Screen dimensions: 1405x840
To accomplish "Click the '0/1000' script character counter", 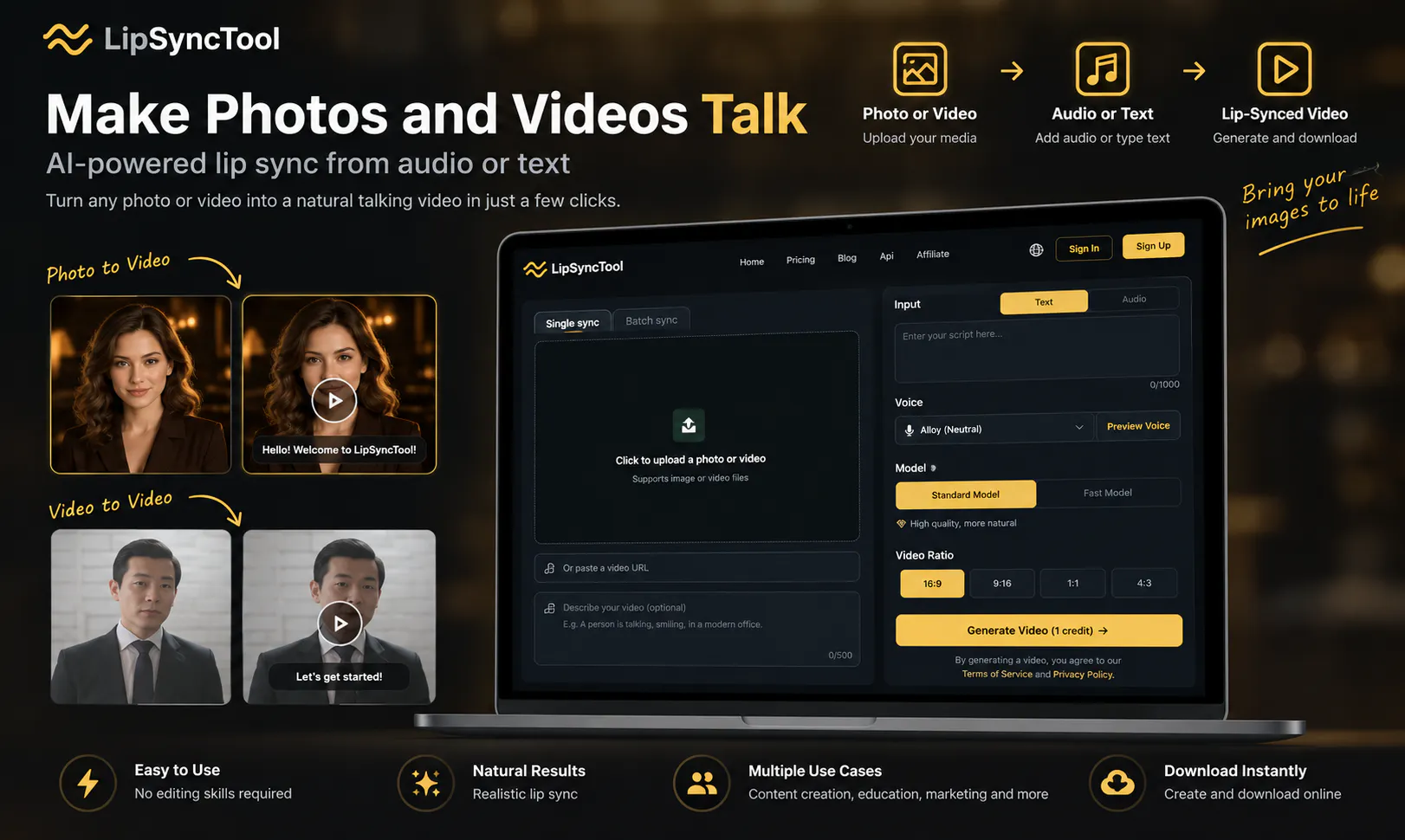I will [1164, 384].
